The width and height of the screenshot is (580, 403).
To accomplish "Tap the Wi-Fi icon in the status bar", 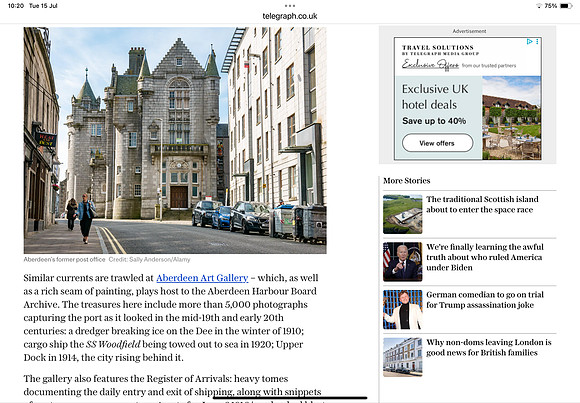I will [x=539, y=6].
